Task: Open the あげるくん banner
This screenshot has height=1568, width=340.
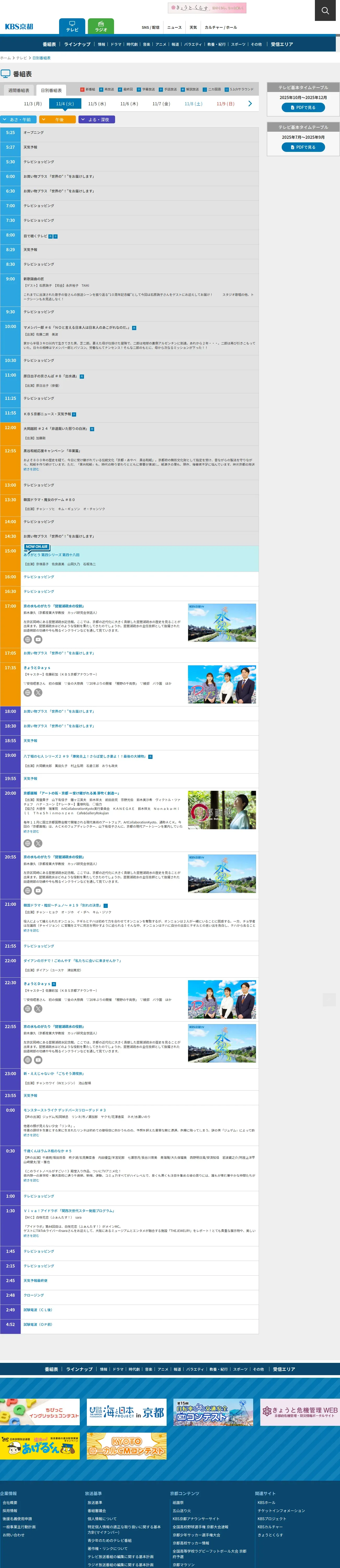Action: click(x=39, y=1446)
